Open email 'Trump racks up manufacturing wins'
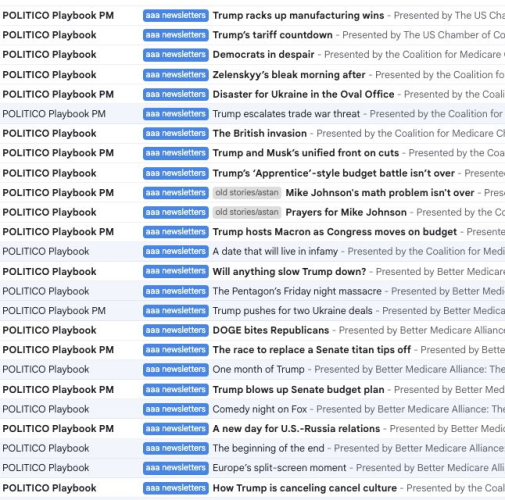 [298, 16]
